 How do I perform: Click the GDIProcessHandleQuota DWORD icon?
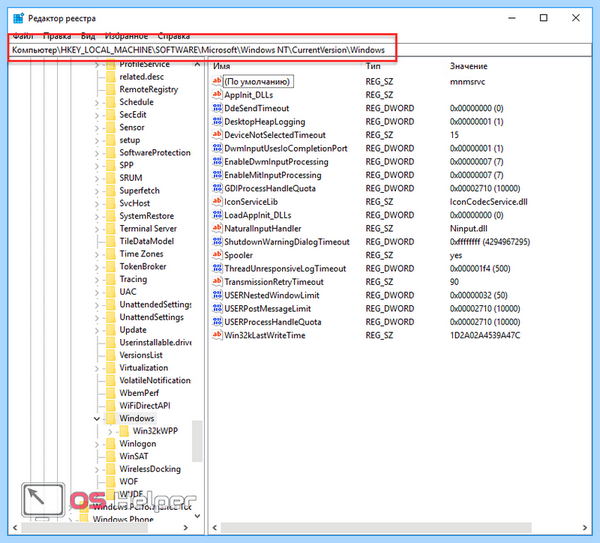pos(217,188)
